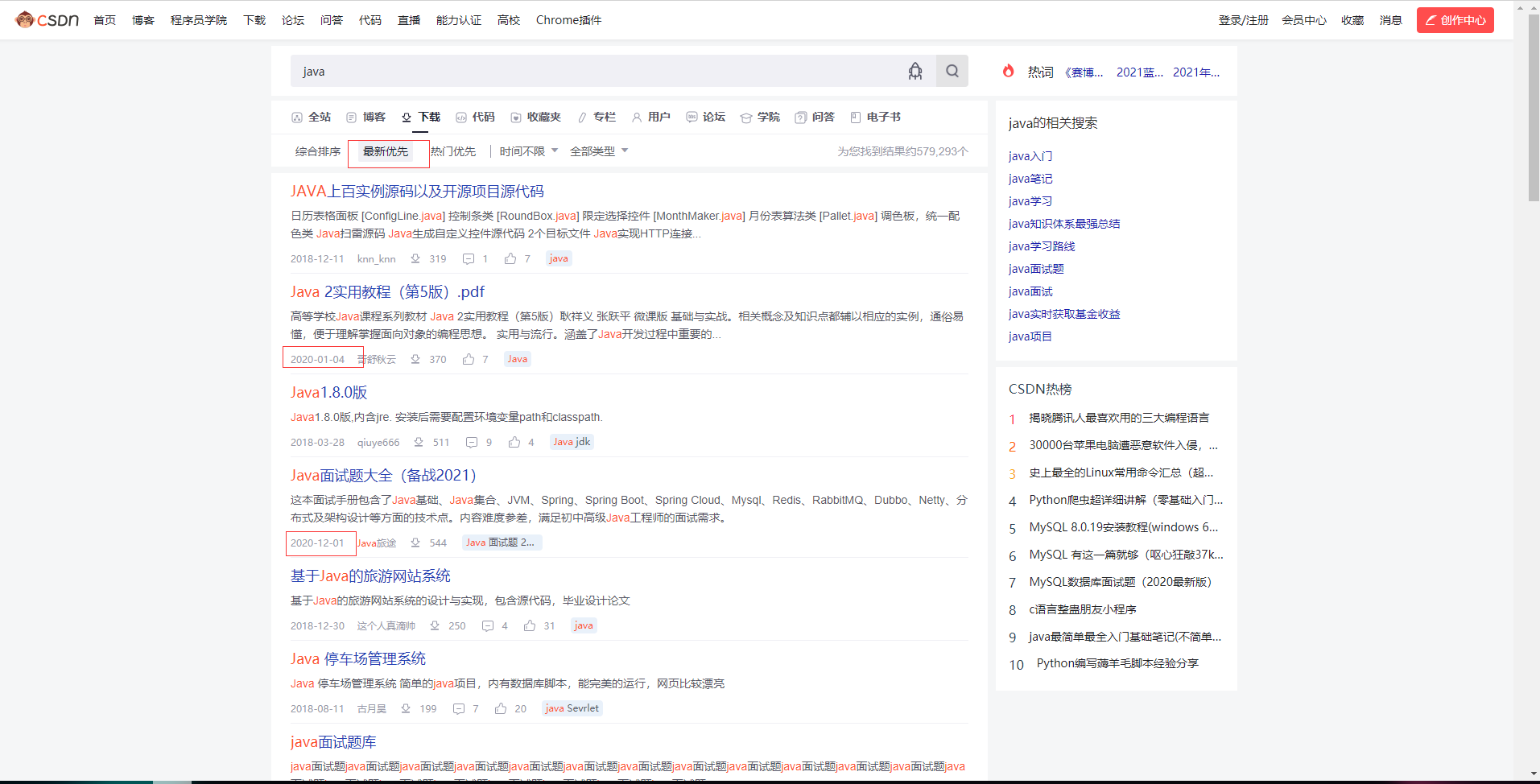Viewport: 1540px width, 784px height.
Task: Sort results by 热门优先
Action: (453, 151)
